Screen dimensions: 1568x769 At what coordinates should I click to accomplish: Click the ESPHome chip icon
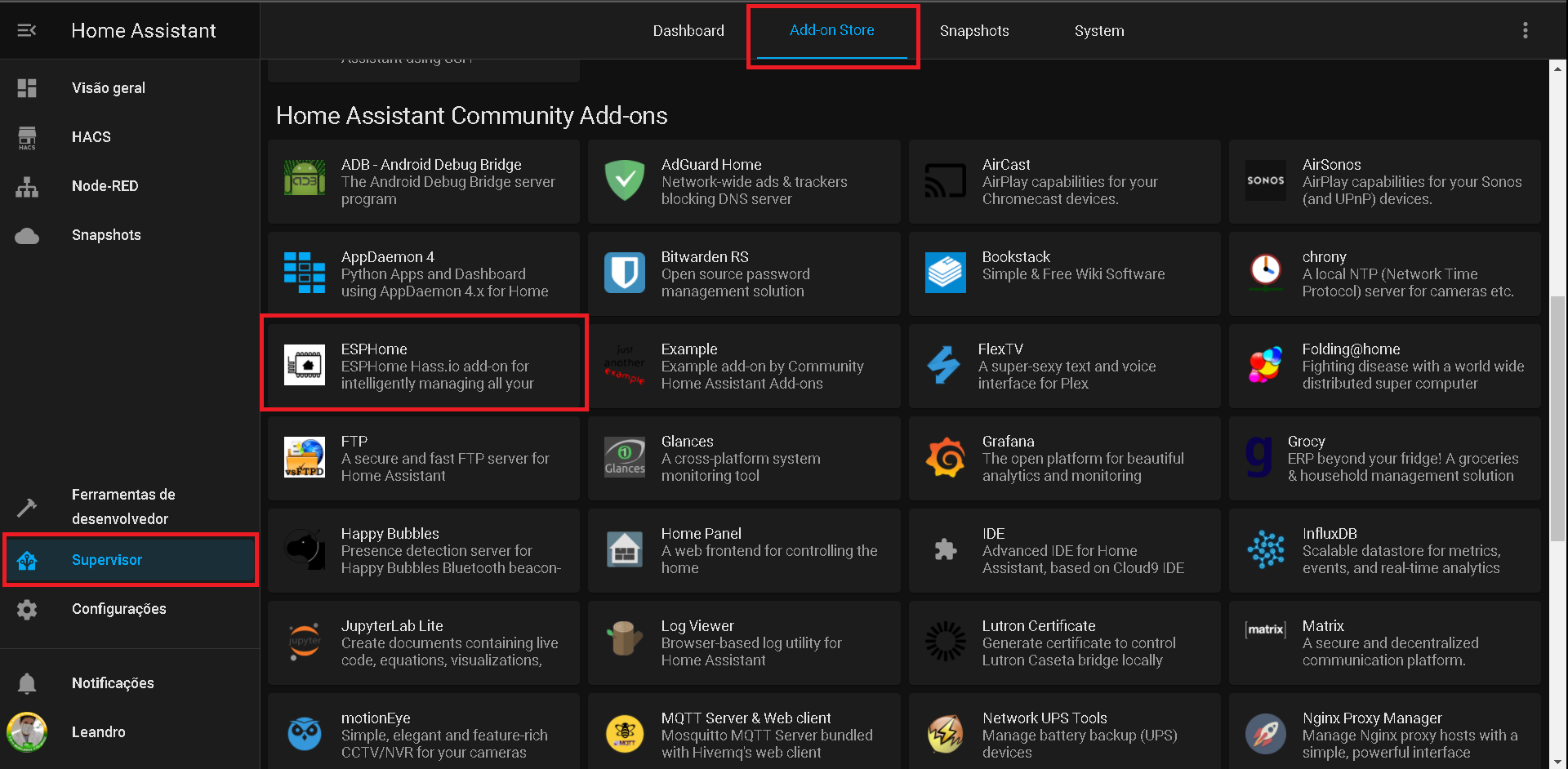[x=305, y=366]
